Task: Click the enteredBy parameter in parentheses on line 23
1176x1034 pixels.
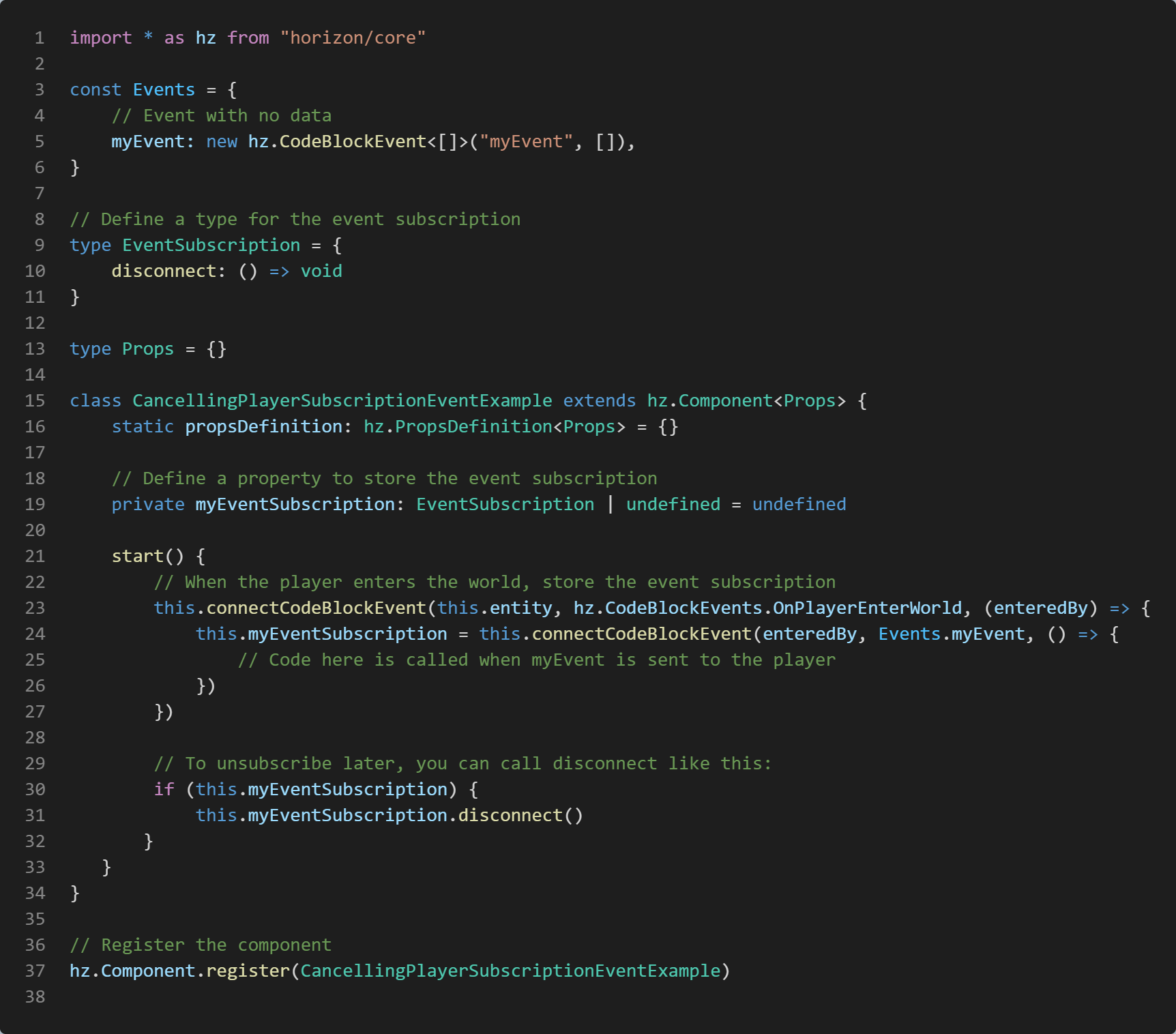Action: click(1040, 608)
